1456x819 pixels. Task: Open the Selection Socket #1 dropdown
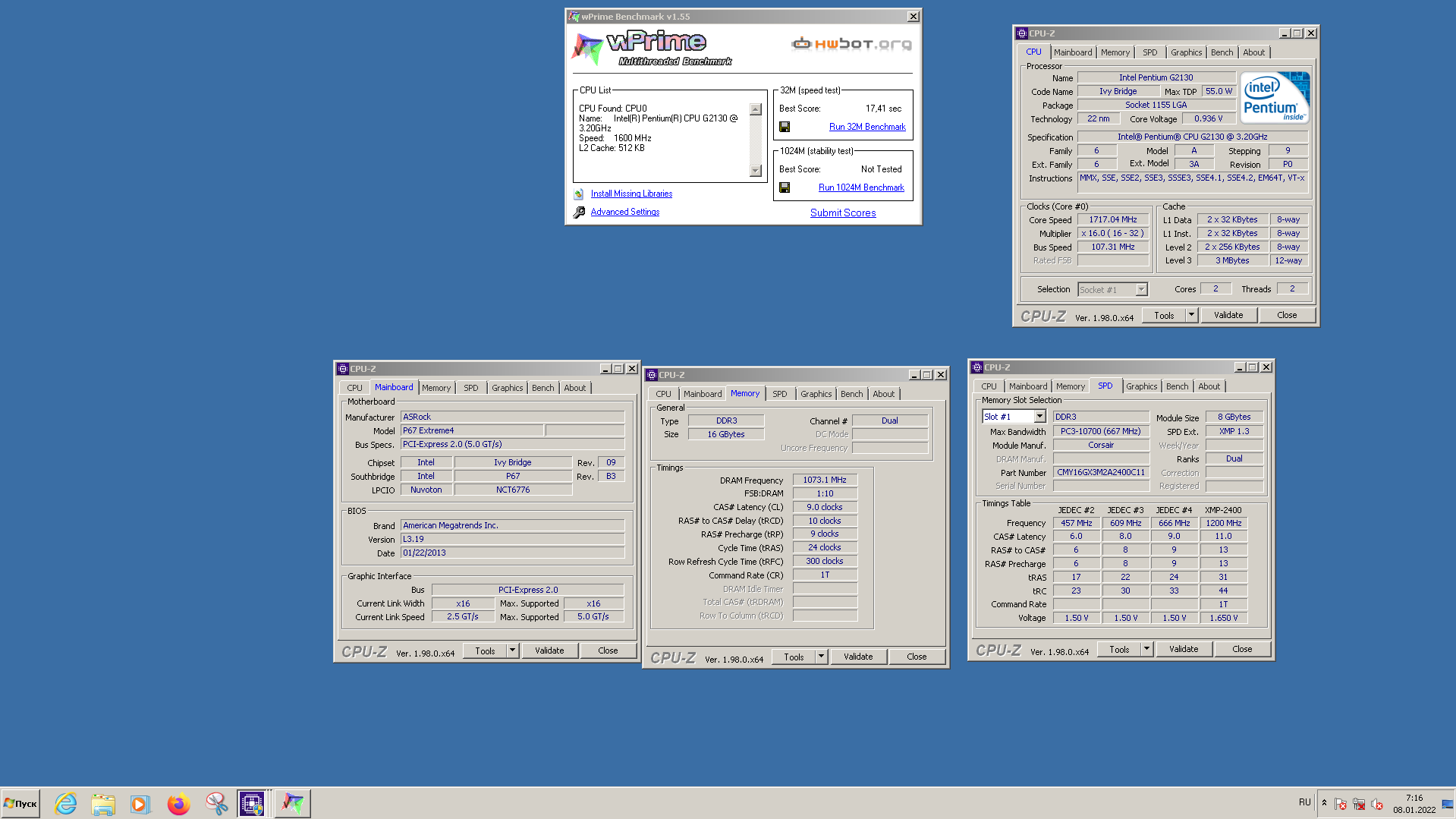[1141, 290]
